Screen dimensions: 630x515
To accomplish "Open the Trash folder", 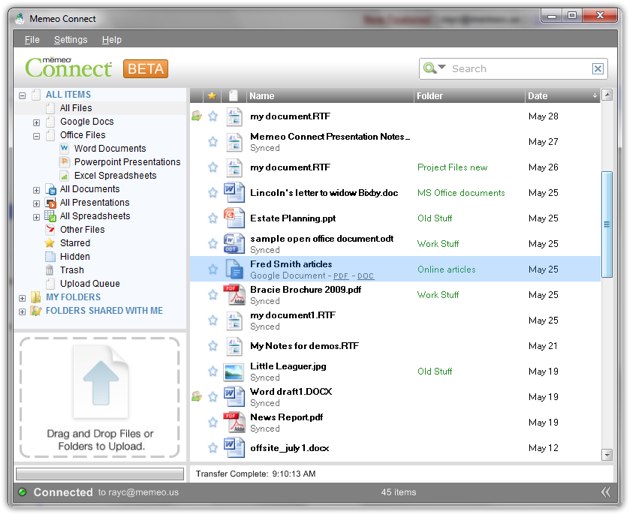I will [72, 270].
